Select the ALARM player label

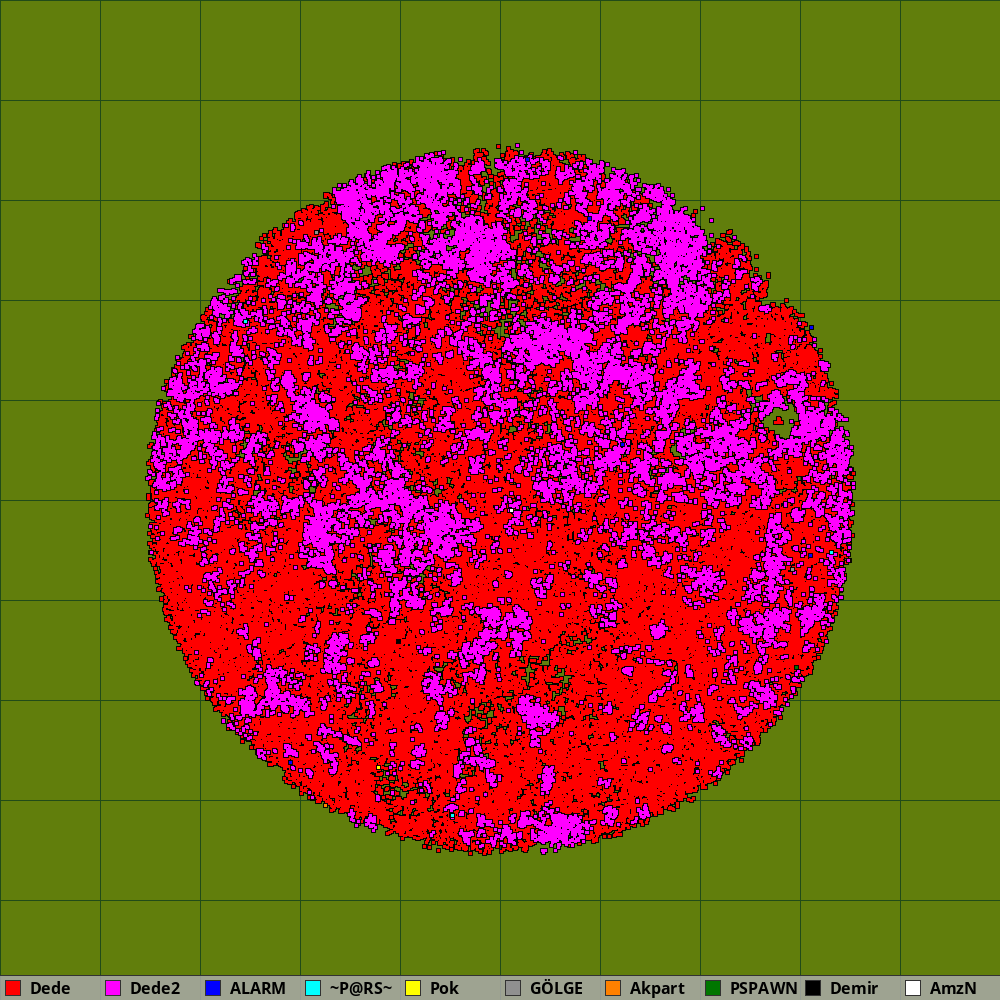tap(258, 989)
